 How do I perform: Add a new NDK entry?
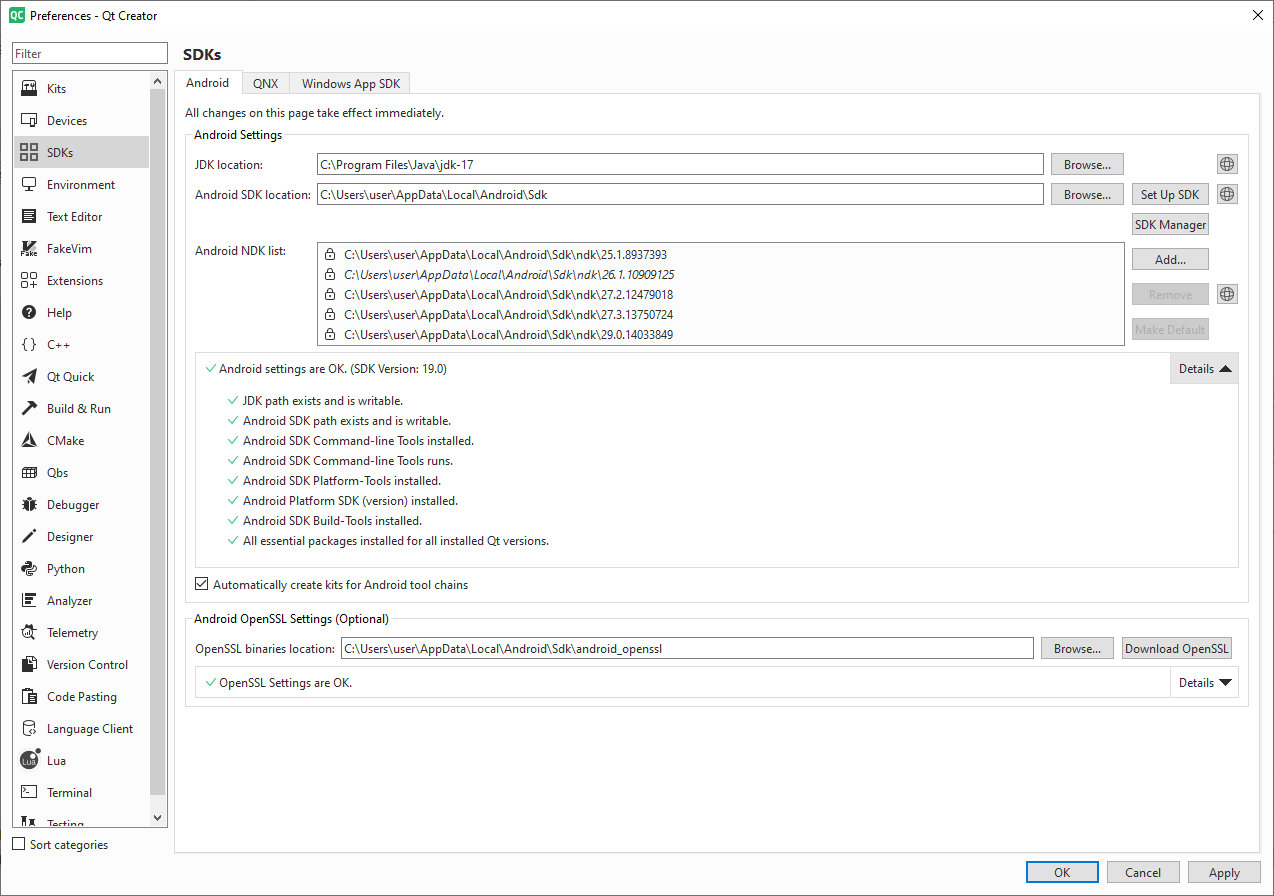click(x=1170, y=259)
